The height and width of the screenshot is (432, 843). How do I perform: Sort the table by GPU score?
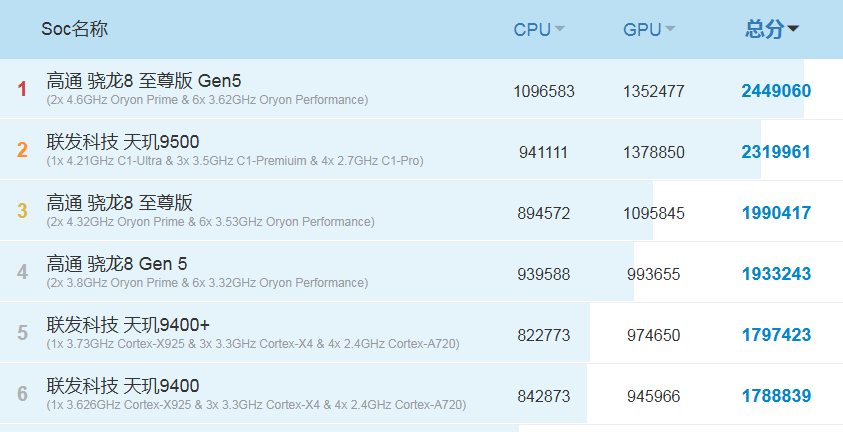pyautogui.click(x=649, y=30)
